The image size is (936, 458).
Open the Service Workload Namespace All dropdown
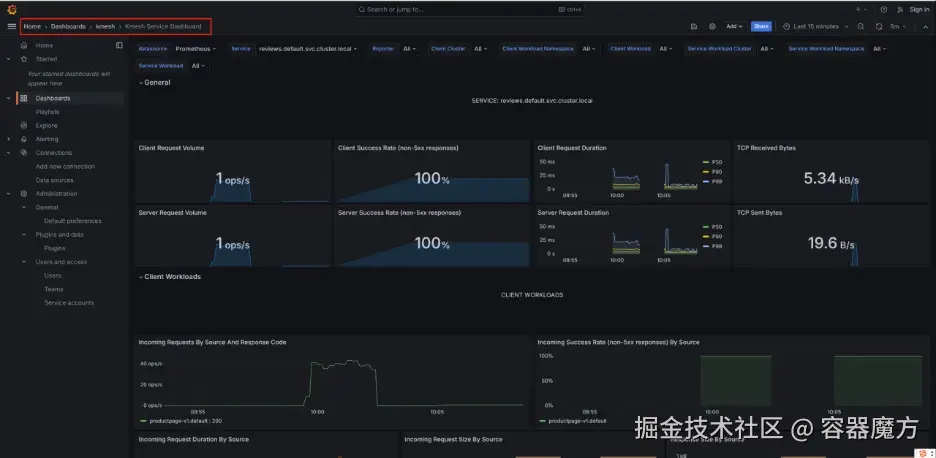tap(879, 49)
